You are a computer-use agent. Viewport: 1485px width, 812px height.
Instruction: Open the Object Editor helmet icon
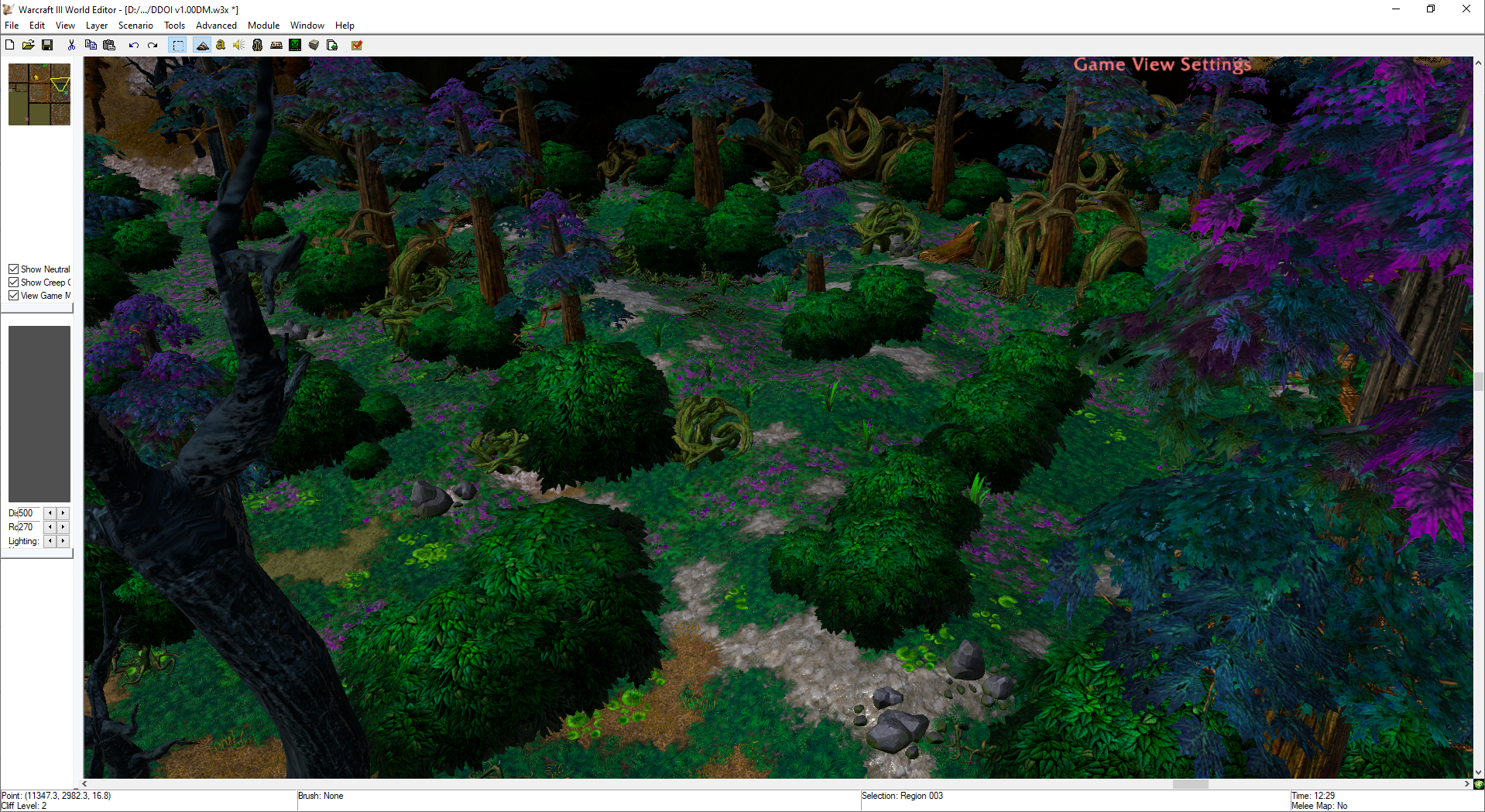point(258,45)
